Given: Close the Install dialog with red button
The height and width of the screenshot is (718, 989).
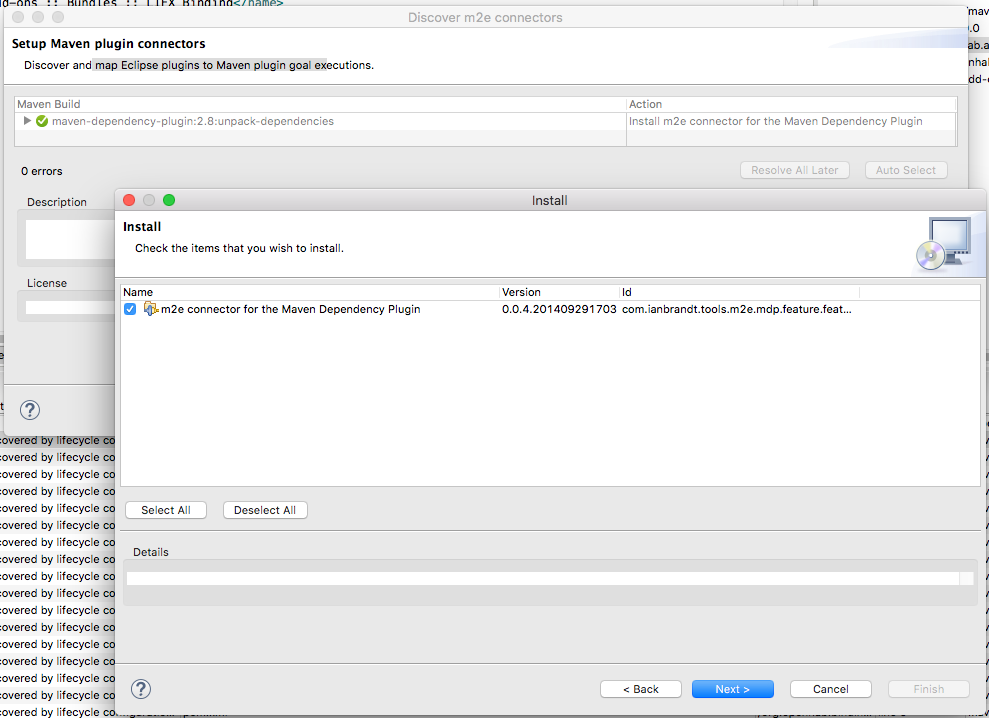Looking at the screenshot, I should (129, 200).
